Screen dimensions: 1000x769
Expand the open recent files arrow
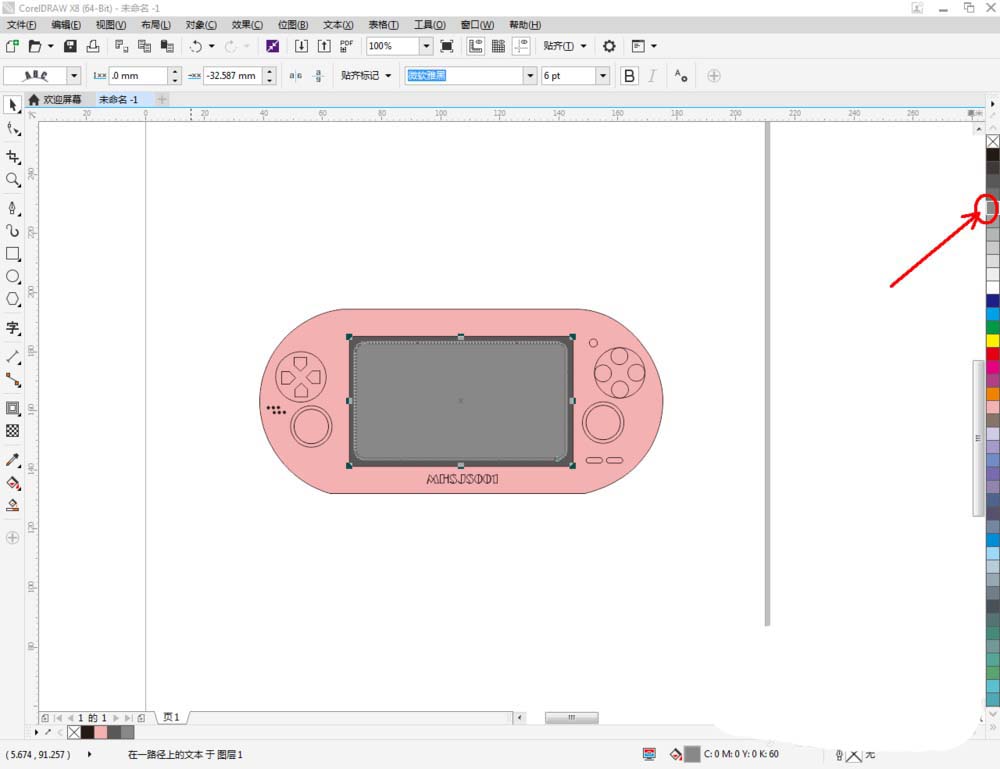point(50,46)
